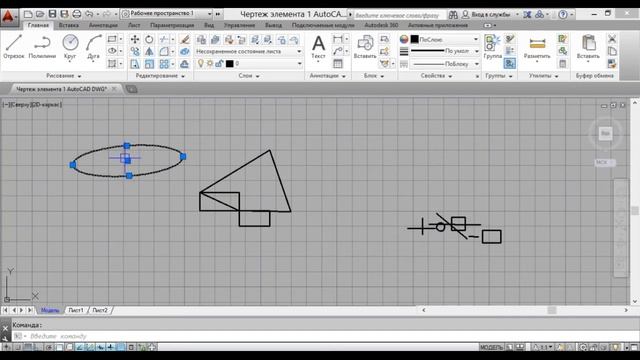The width and height of the screenshot is (640, 360).
Task: Expand the Утилиты panel
Action: [x=543, y=76]
